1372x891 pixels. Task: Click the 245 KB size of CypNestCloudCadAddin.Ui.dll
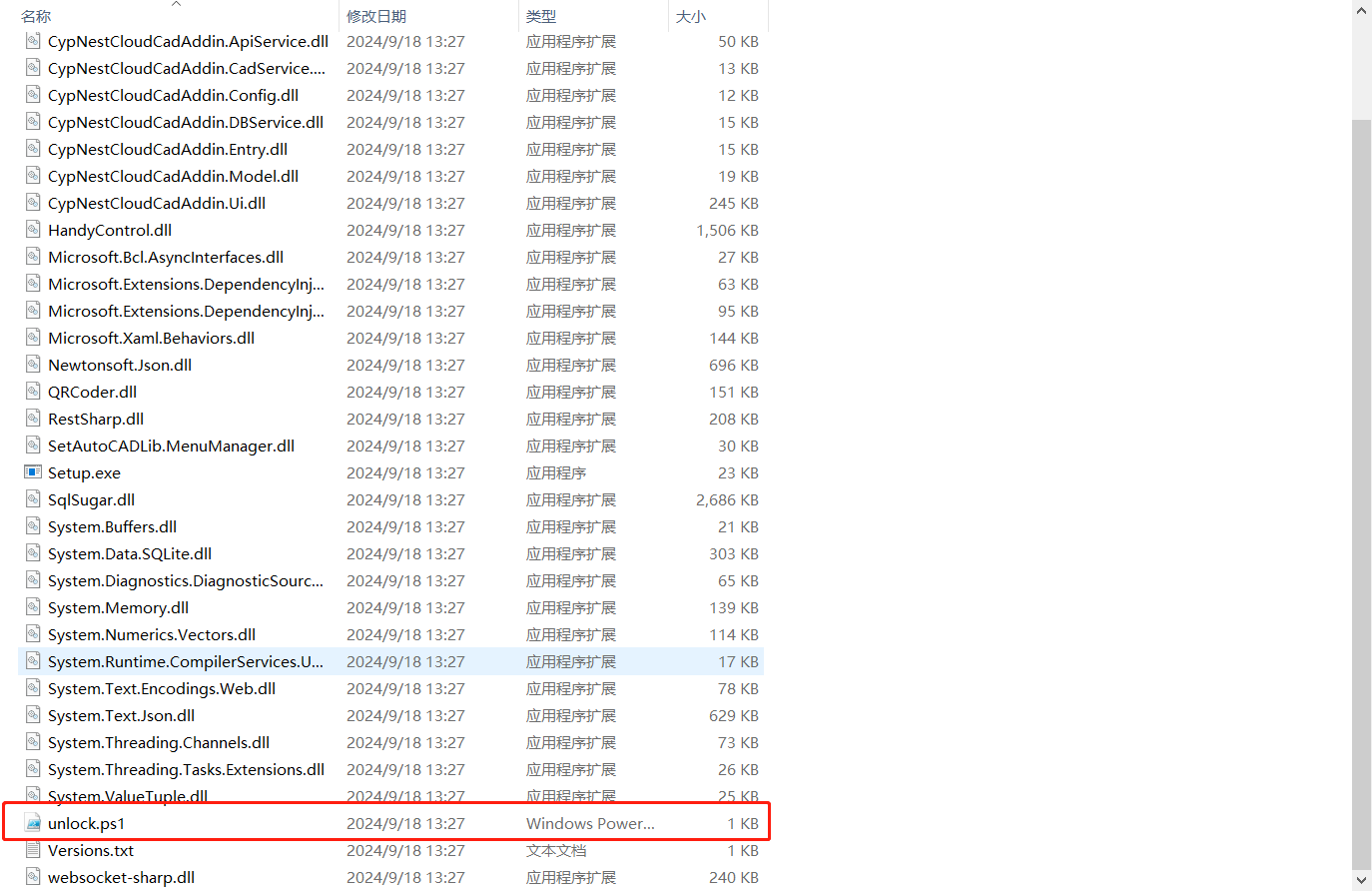pos(734,203)
